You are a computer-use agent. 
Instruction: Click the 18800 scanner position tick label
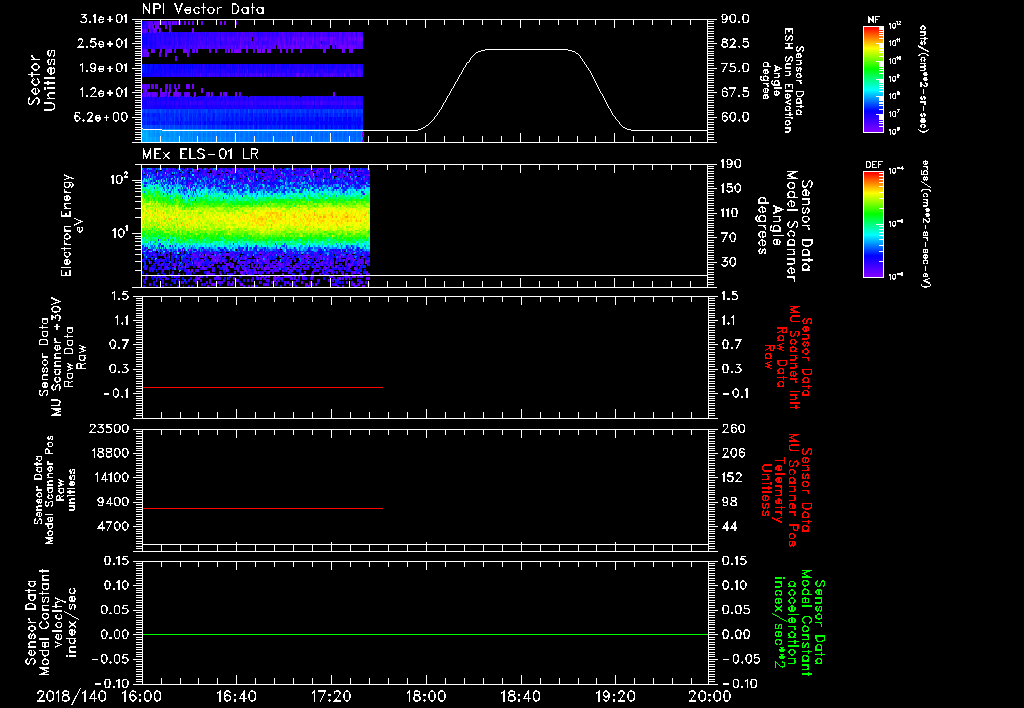coord(109,453)
